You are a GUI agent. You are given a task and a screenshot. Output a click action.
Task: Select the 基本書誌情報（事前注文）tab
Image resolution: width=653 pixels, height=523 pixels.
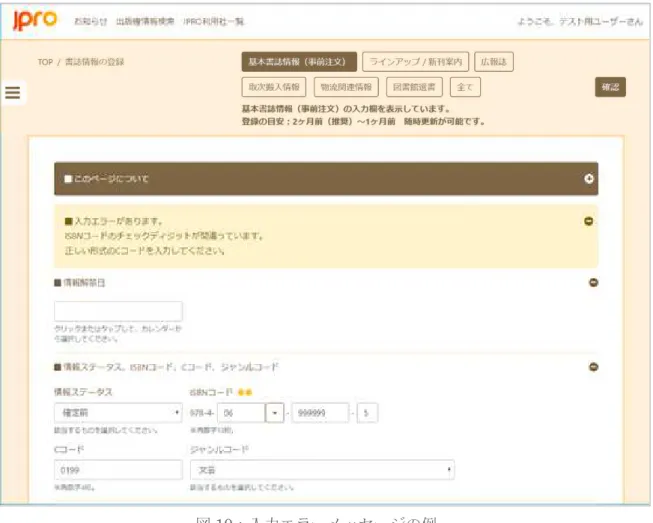click(299, 62)
